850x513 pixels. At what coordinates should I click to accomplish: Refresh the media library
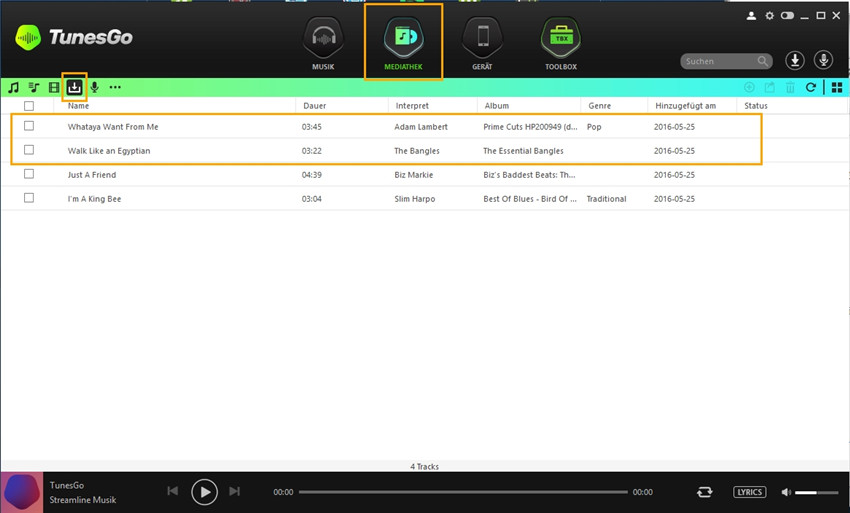[811, 87]
